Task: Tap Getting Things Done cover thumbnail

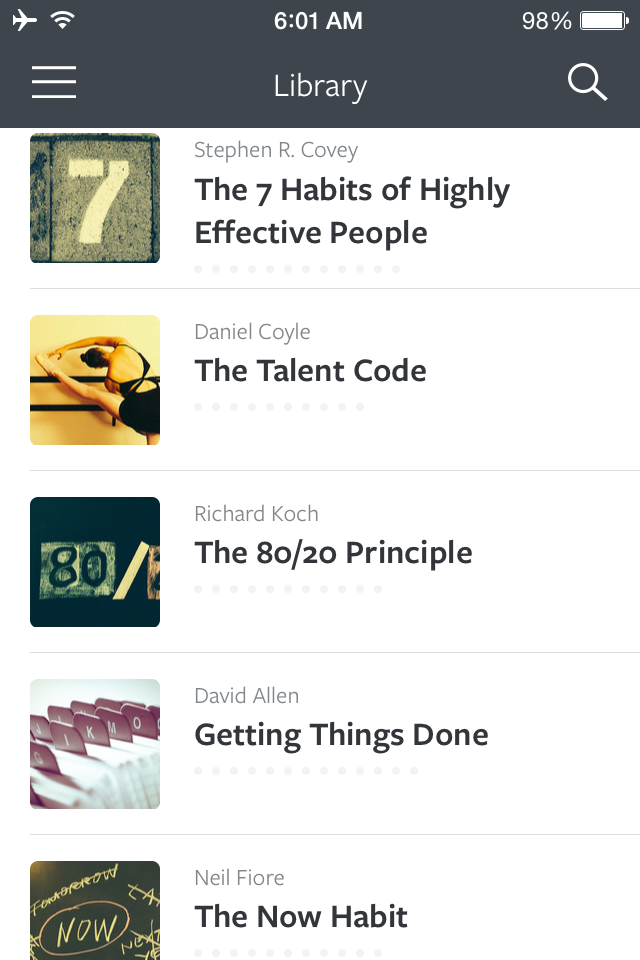Action: (95, 744)
